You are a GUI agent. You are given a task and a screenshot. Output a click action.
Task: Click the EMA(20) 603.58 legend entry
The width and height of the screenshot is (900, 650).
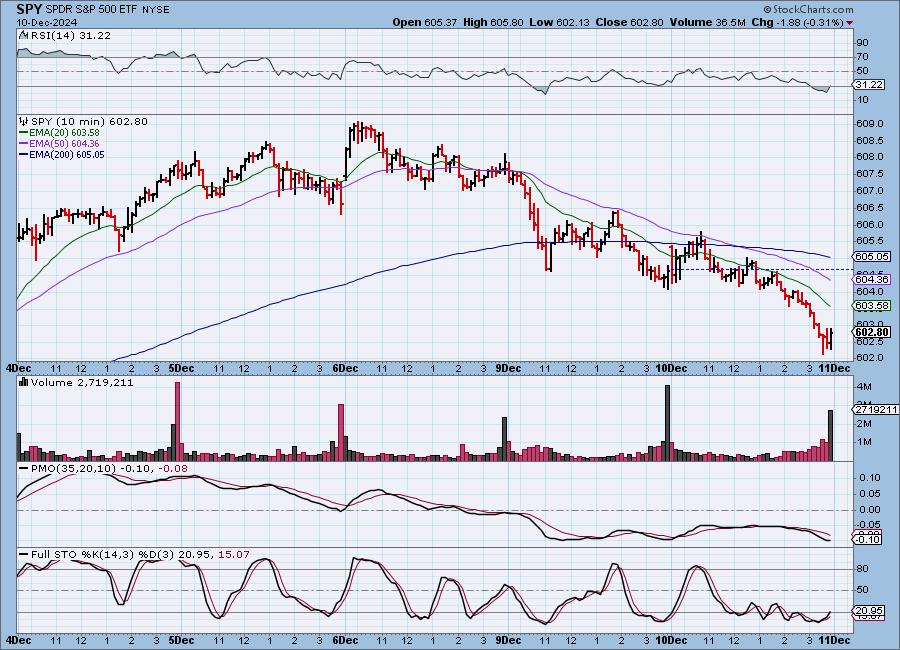[64, 133]
